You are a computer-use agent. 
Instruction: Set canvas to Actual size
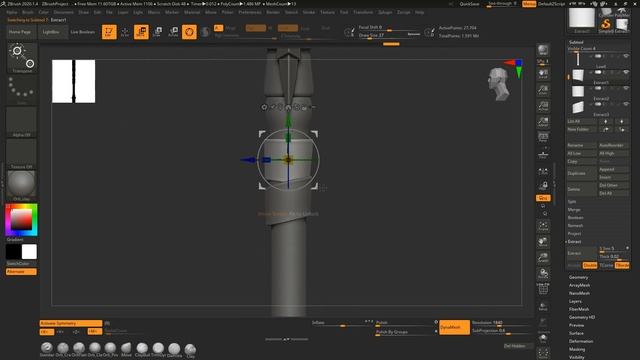click(543, 106)
